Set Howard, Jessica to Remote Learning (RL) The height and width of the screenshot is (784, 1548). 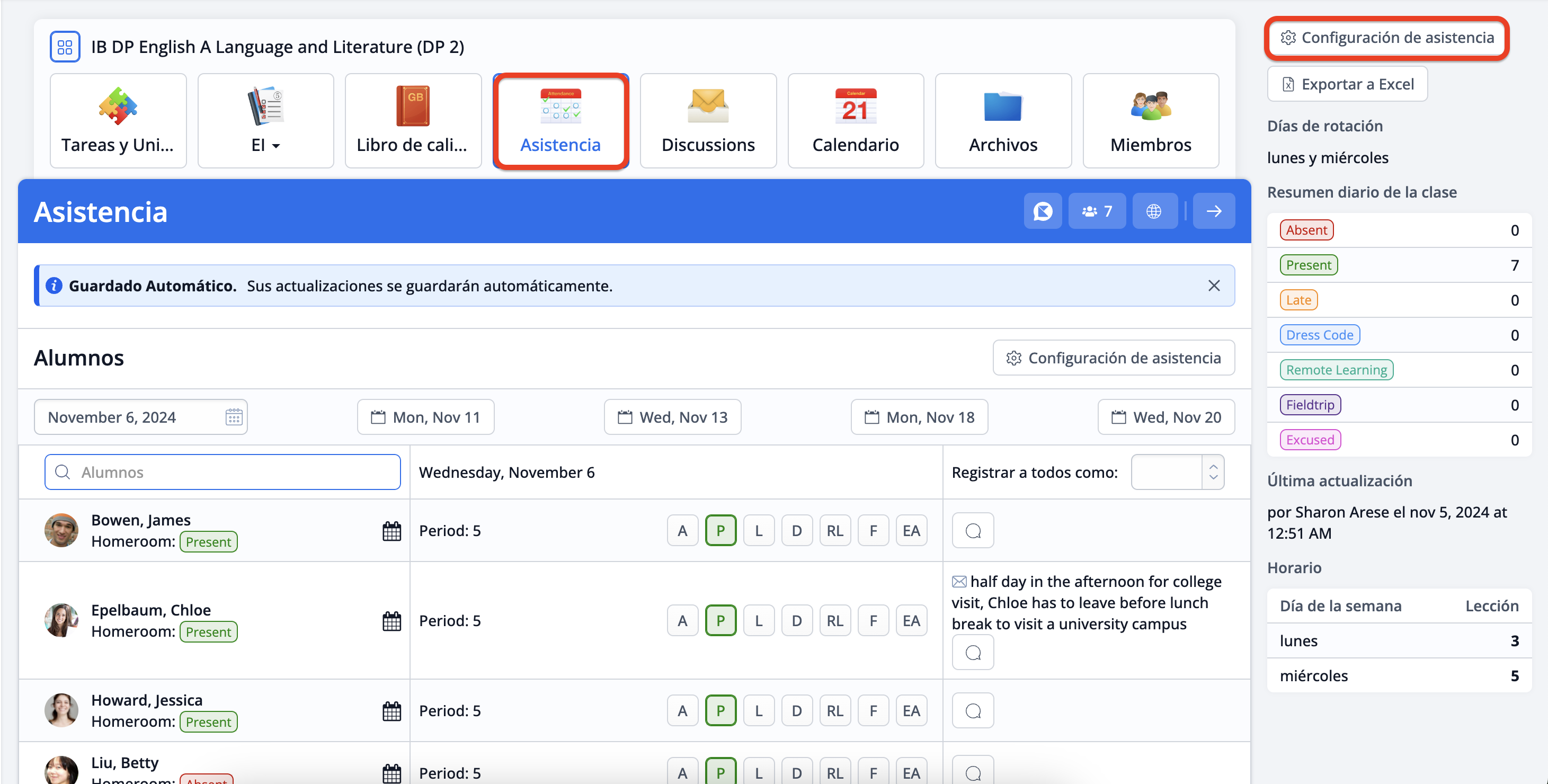point(835,711)
